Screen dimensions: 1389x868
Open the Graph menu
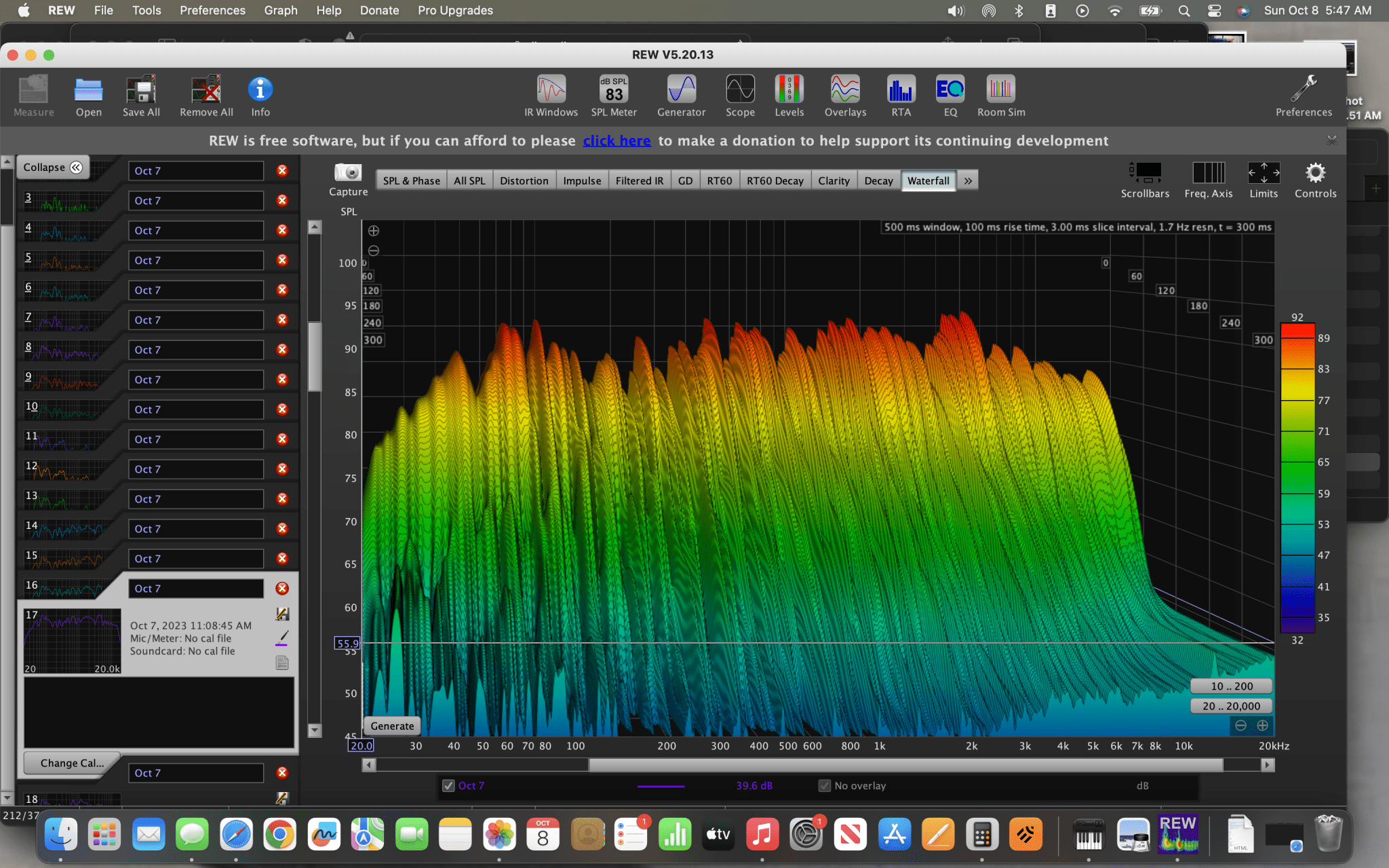pyautogui.click(x=281, y=11)
